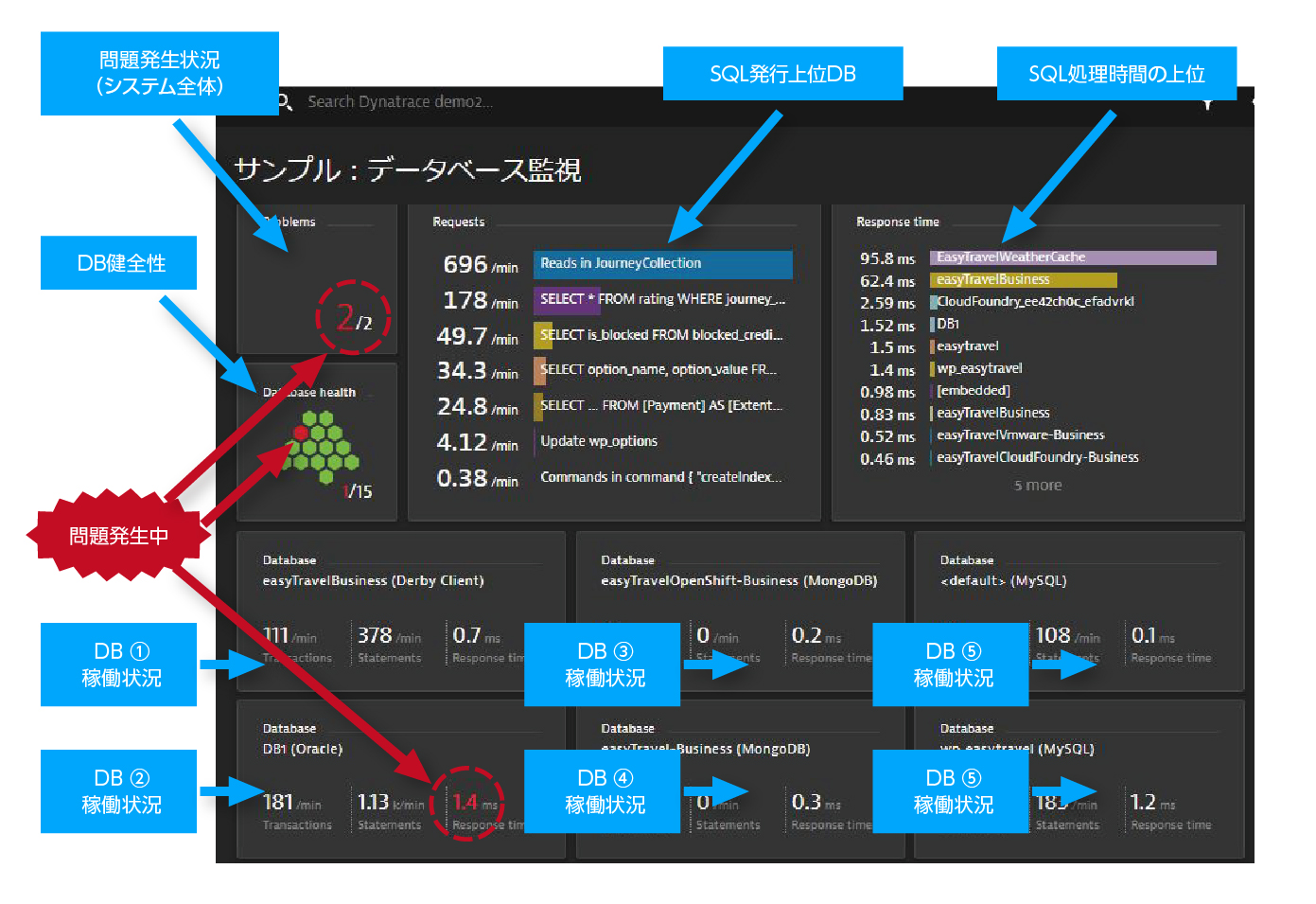
Task: Select easyTravelBusiness bar at 62.4 ms
Action: pos(1024,280)
